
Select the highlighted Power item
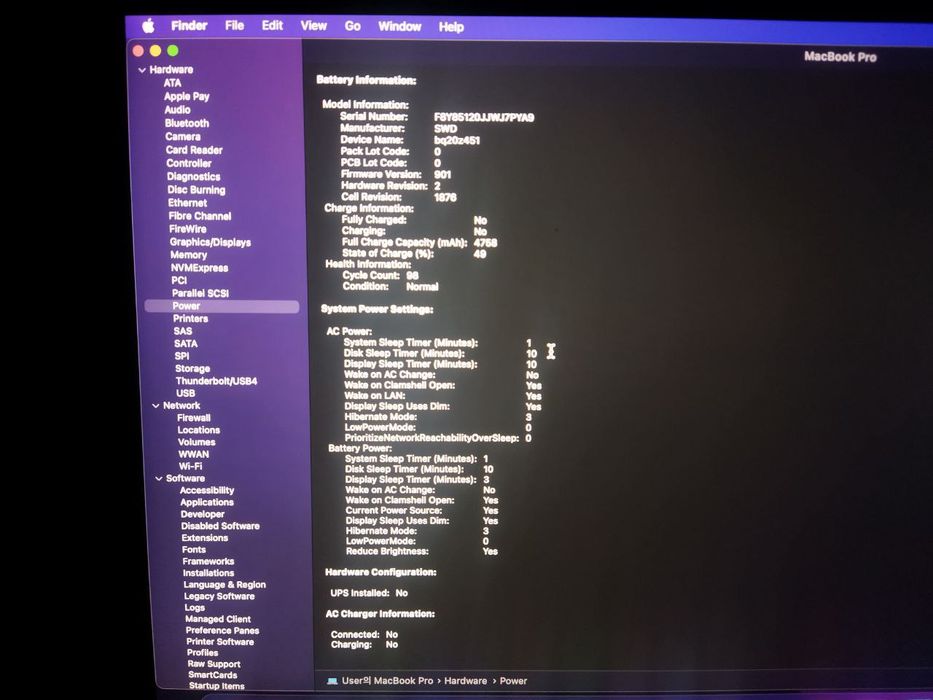(221, 306)
